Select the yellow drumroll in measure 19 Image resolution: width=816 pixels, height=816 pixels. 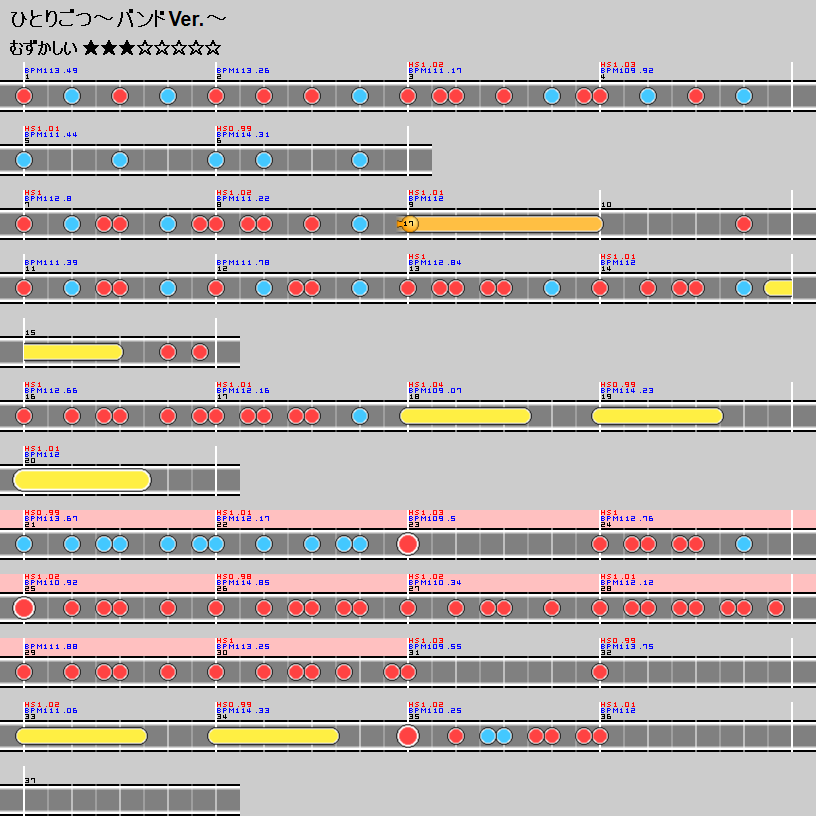point(657,416)
